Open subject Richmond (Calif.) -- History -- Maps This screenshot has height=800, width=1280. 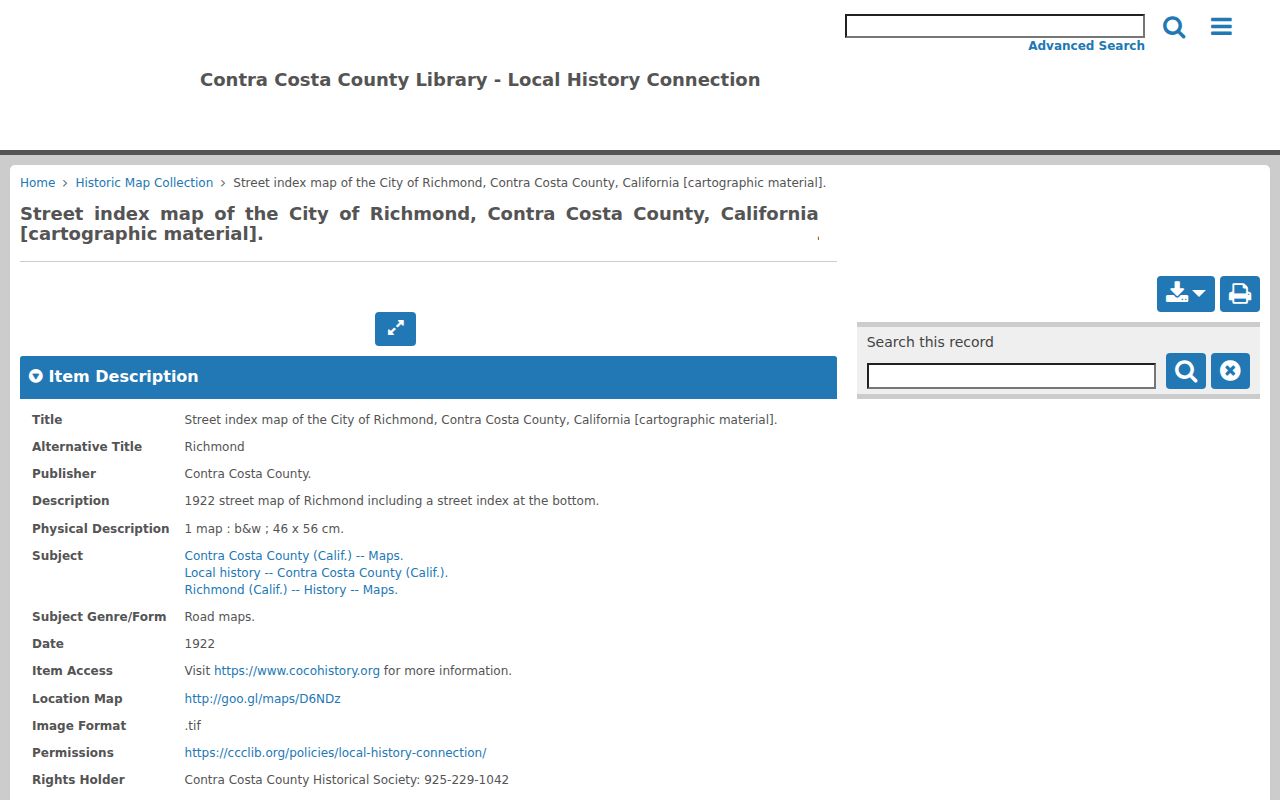[x=291, y=590]
